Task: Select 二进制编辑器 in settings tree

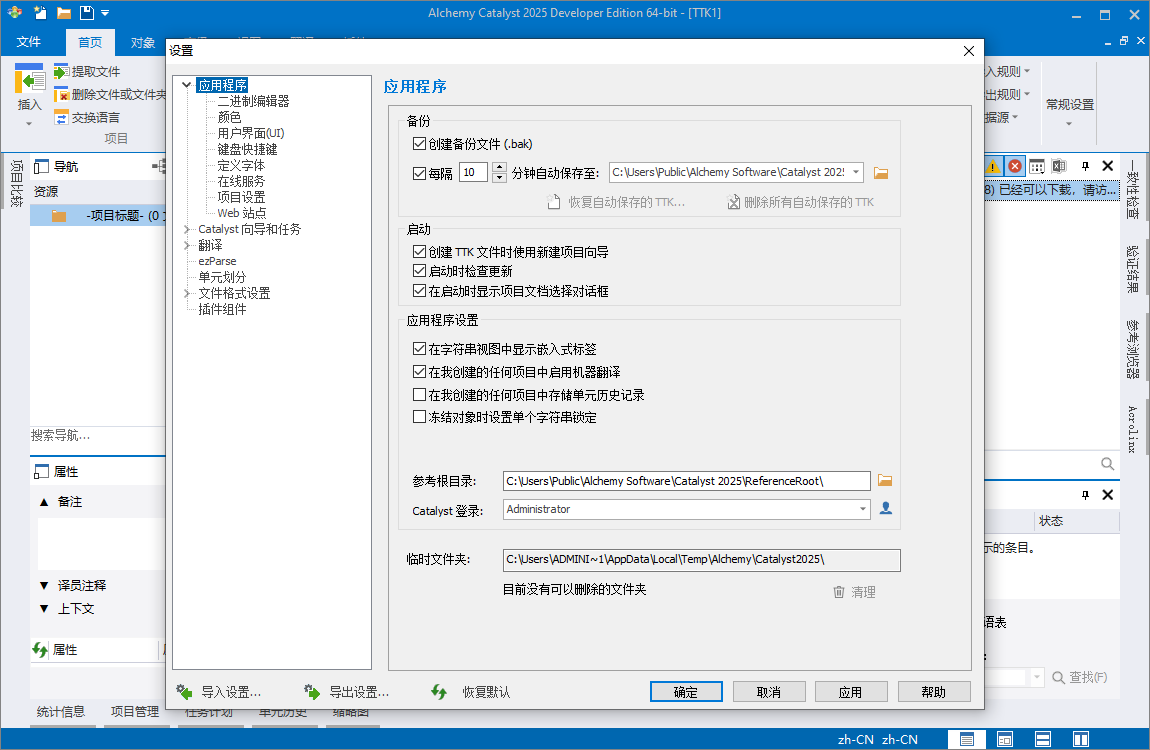Action: (x=253, y=101)
